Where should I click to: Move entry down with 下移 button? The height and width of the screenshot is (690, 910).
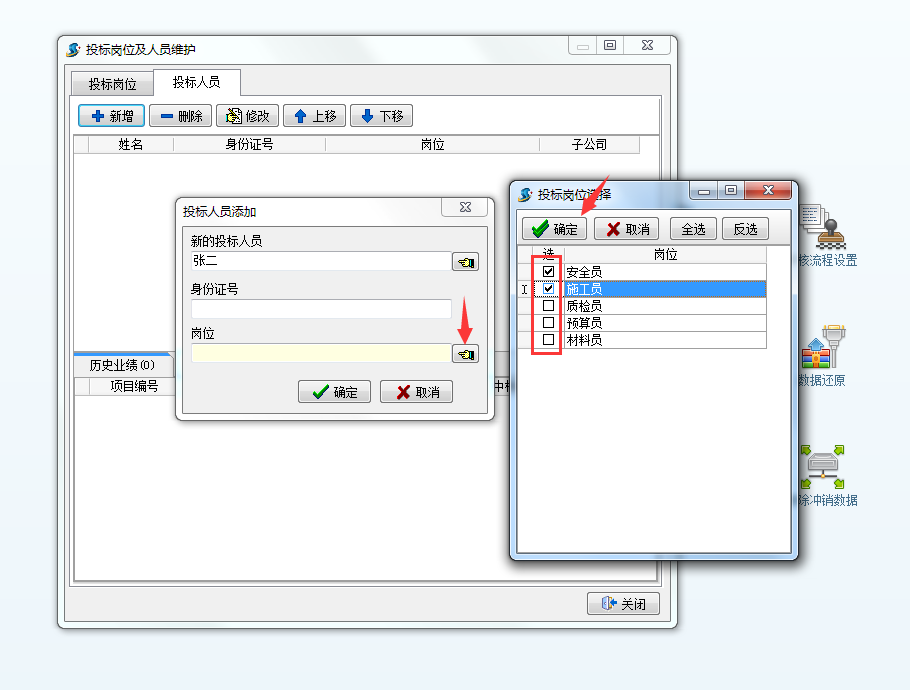click(381, 116)
